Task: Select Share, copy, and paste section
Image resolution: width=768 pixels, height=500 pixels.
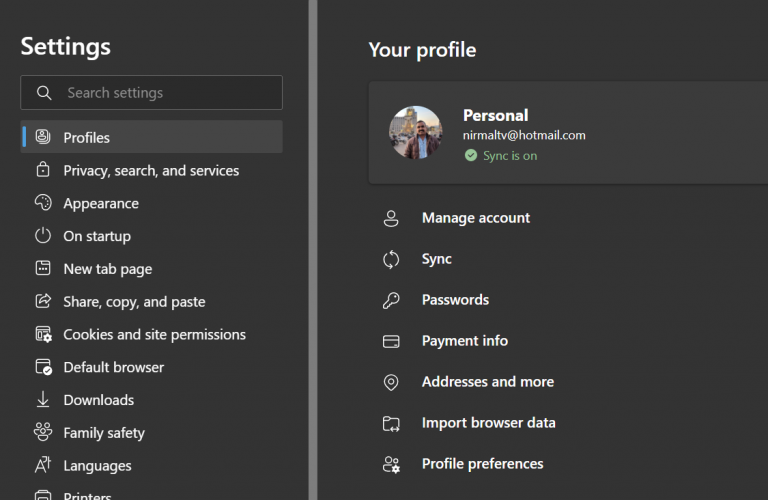Action: pos(134,302)
